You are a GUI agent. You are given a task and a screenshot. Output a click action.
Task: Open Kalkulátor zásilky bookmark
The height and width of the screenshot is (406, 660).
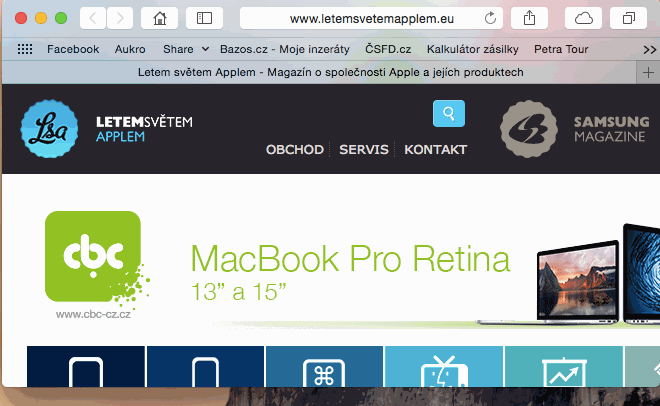pyautogui.click(x=472, y=49)
